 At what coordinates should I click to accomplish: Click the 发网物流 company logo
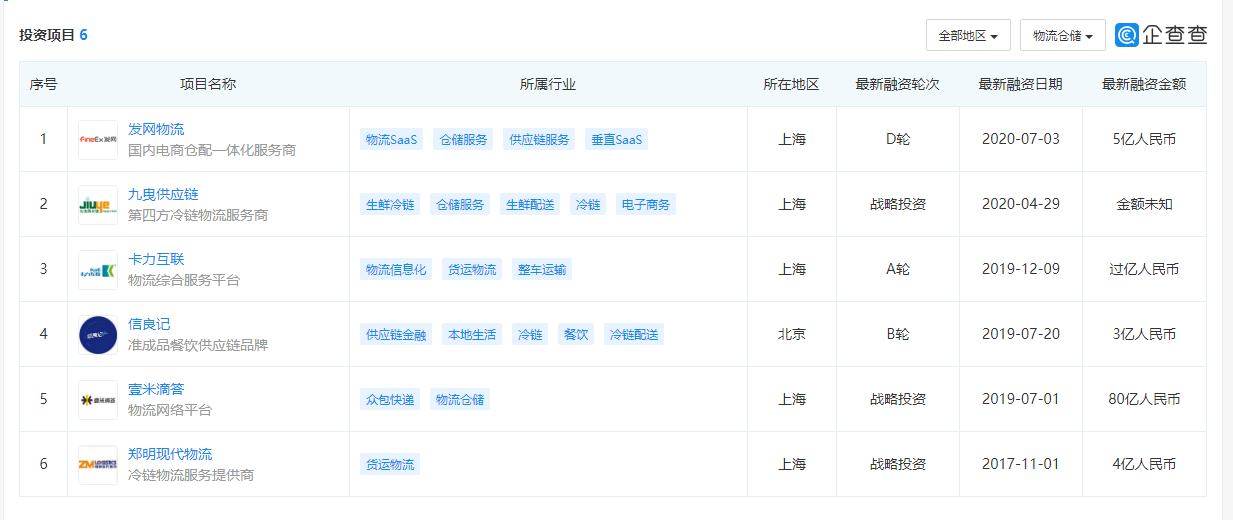98,140
